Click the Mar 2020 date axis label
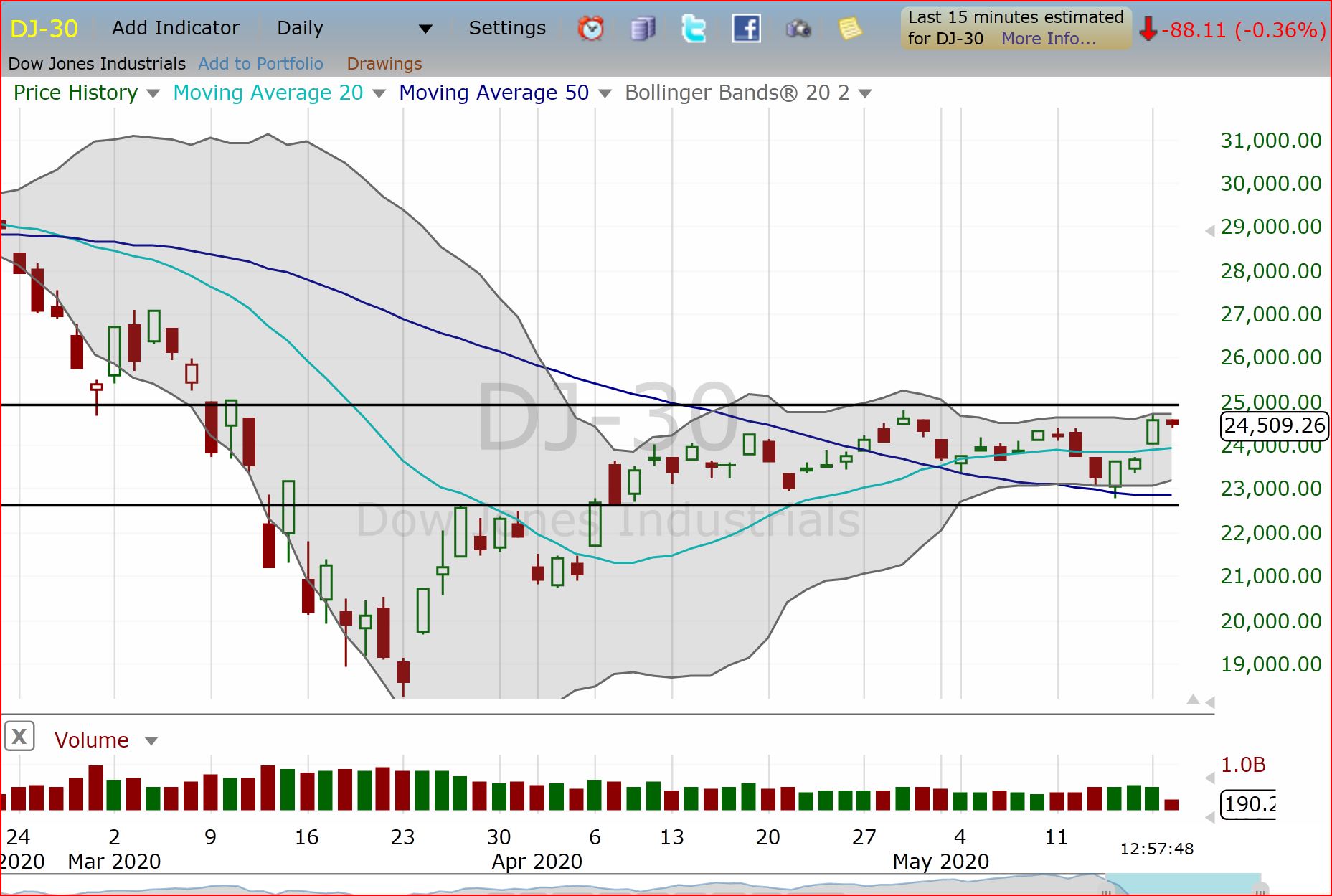Viewport: 1332px width, 896px height. 114,862
